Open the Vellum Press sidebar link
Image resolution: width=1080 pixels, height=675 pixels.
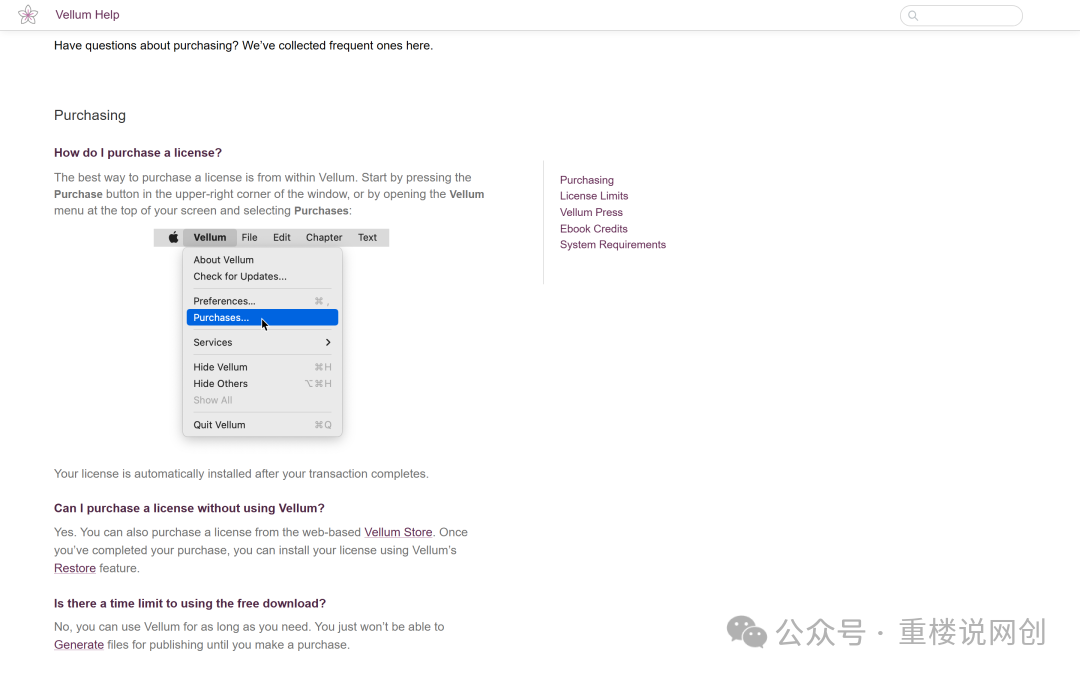click(591, 212)
